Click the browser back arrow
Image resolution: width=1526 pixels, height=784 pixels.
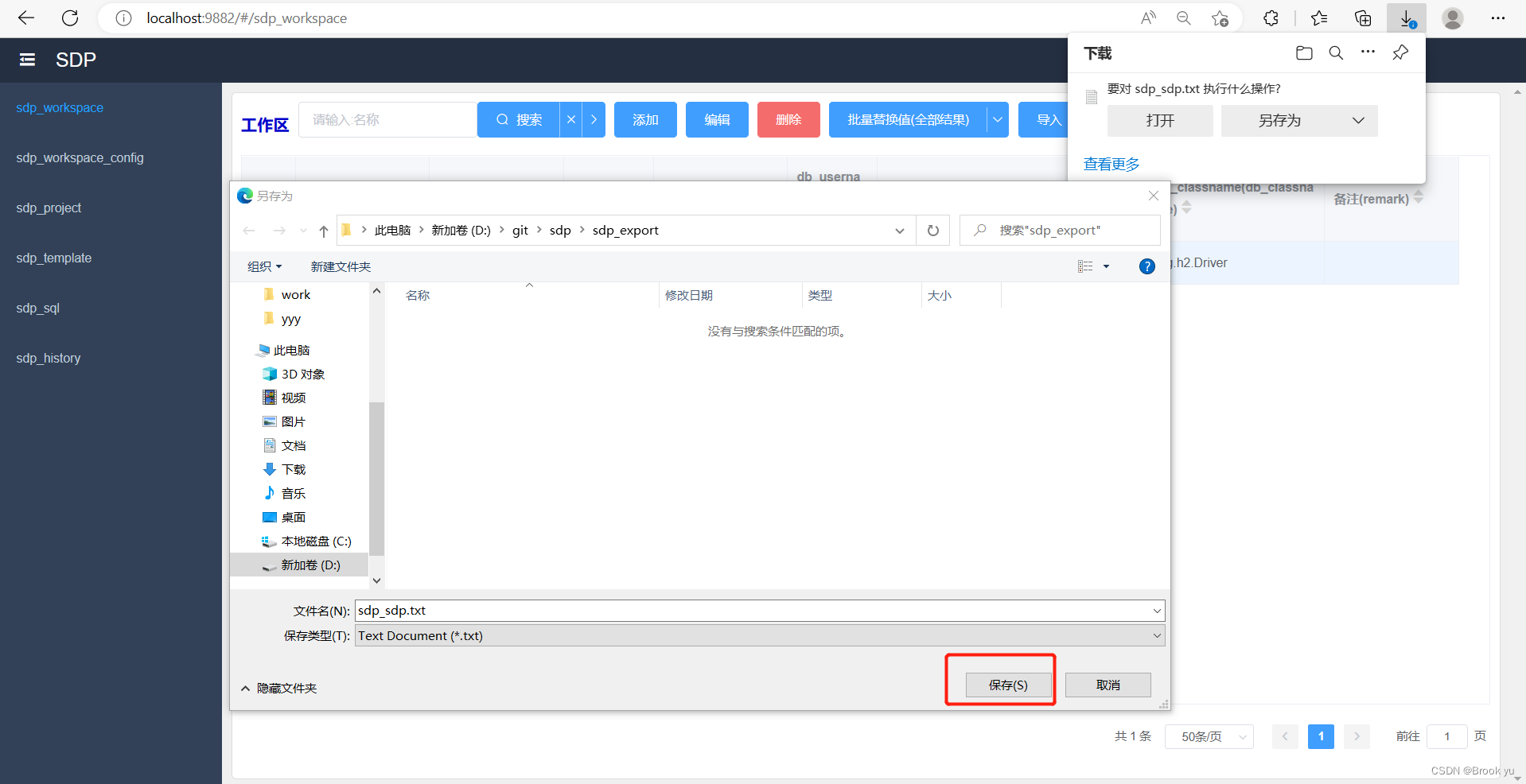(26, 18)
